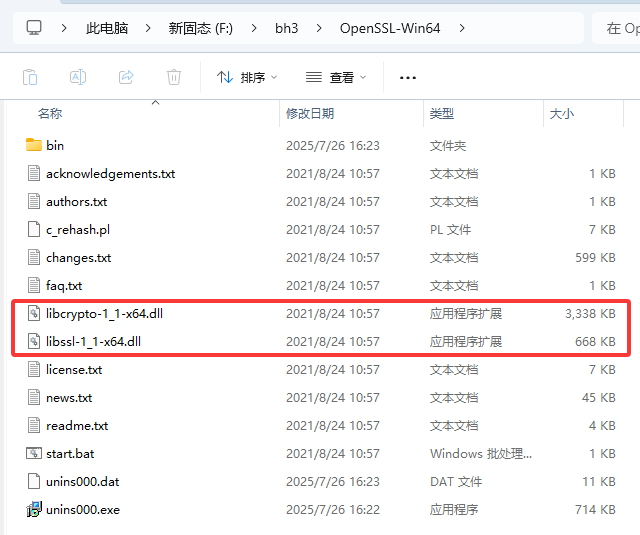
Task: Select the bin folder icon
Action: coord(34,145)
